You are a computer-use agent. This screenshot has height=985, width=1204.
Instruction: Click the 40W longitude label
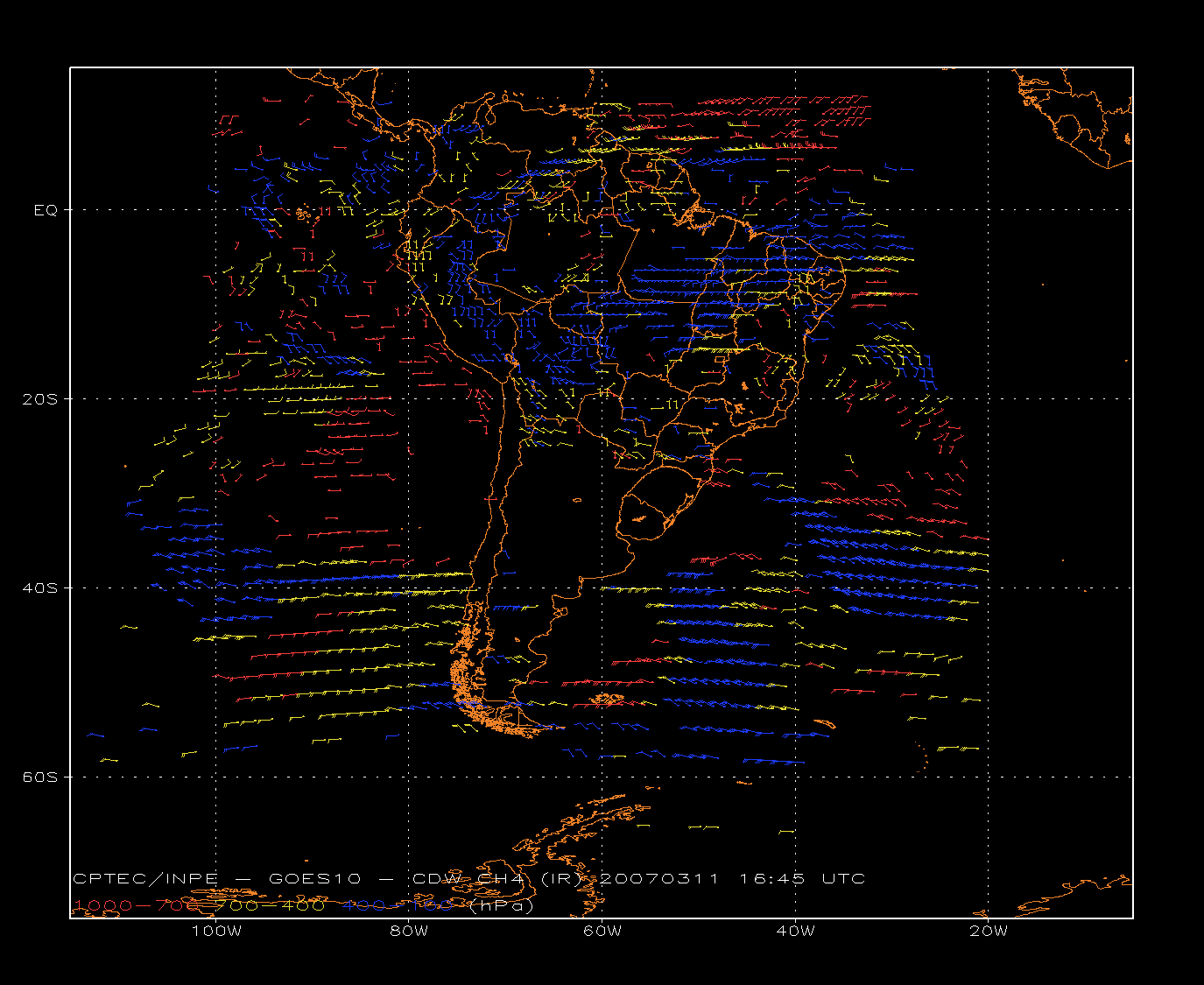795,932
